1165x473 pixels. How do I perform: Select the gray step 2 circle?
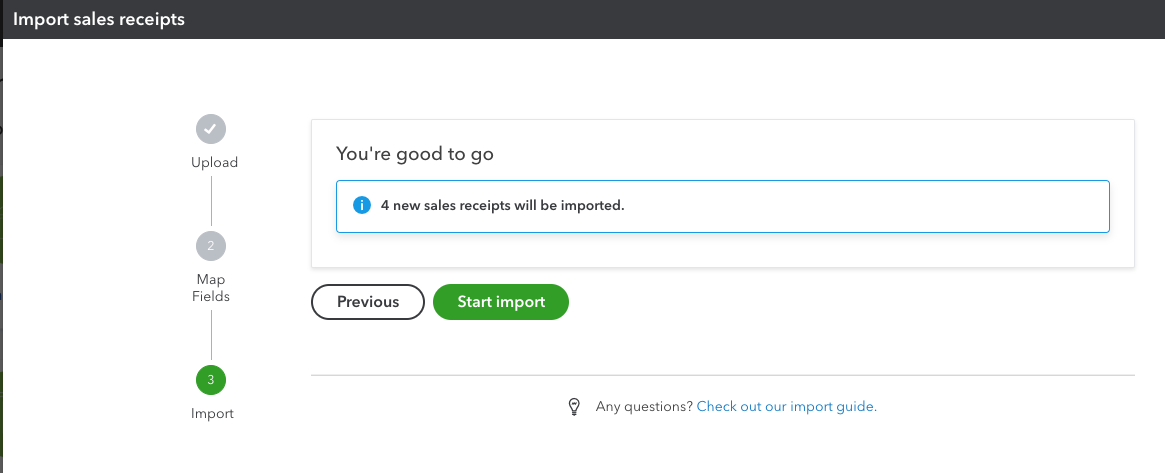(x=211, y=246)
